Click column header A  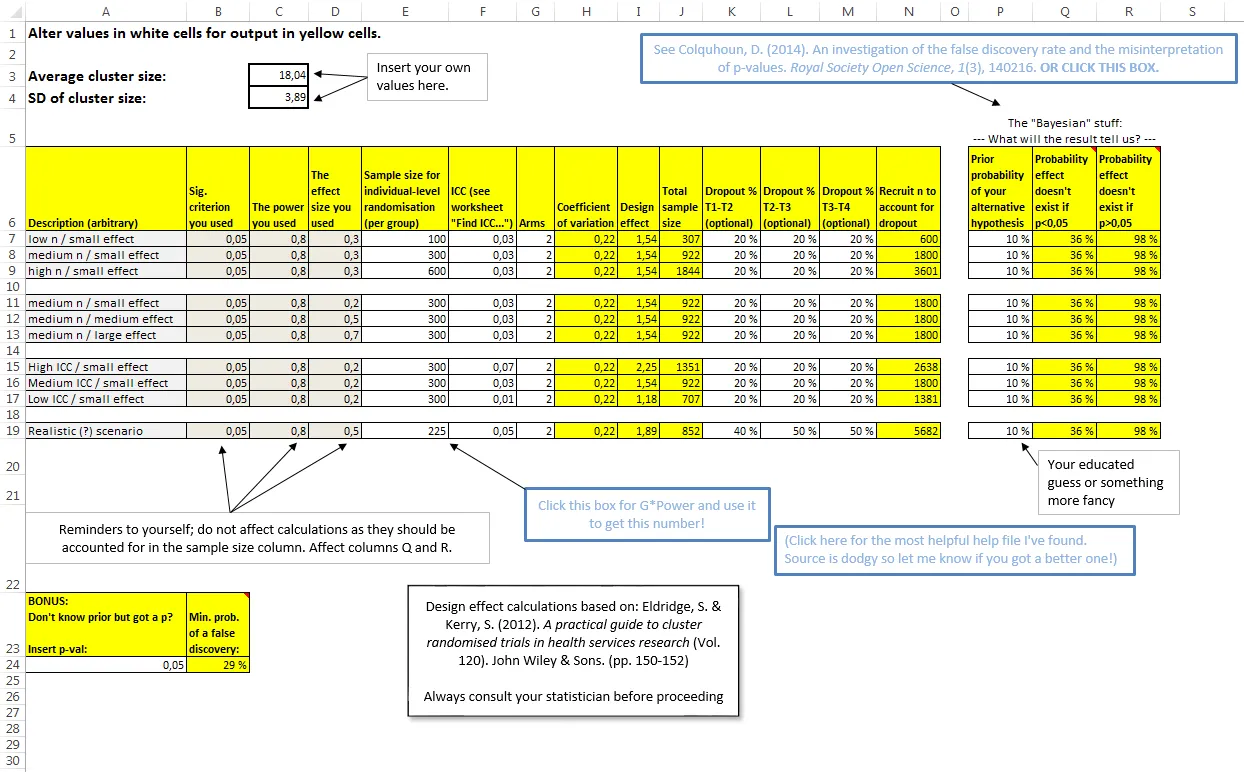pos(105,10)
